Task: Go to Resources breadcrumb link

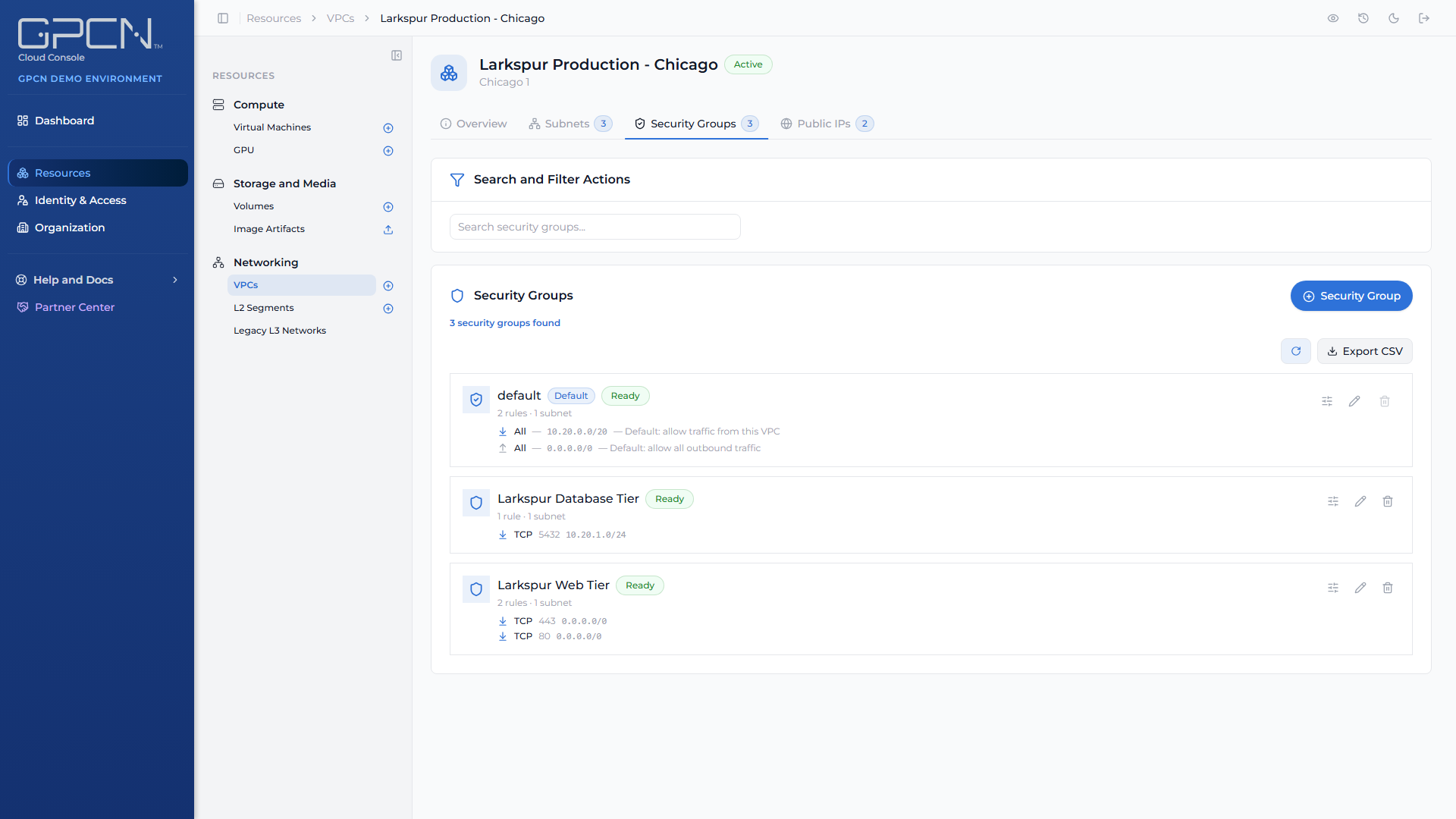Action: tap(274, 18)
